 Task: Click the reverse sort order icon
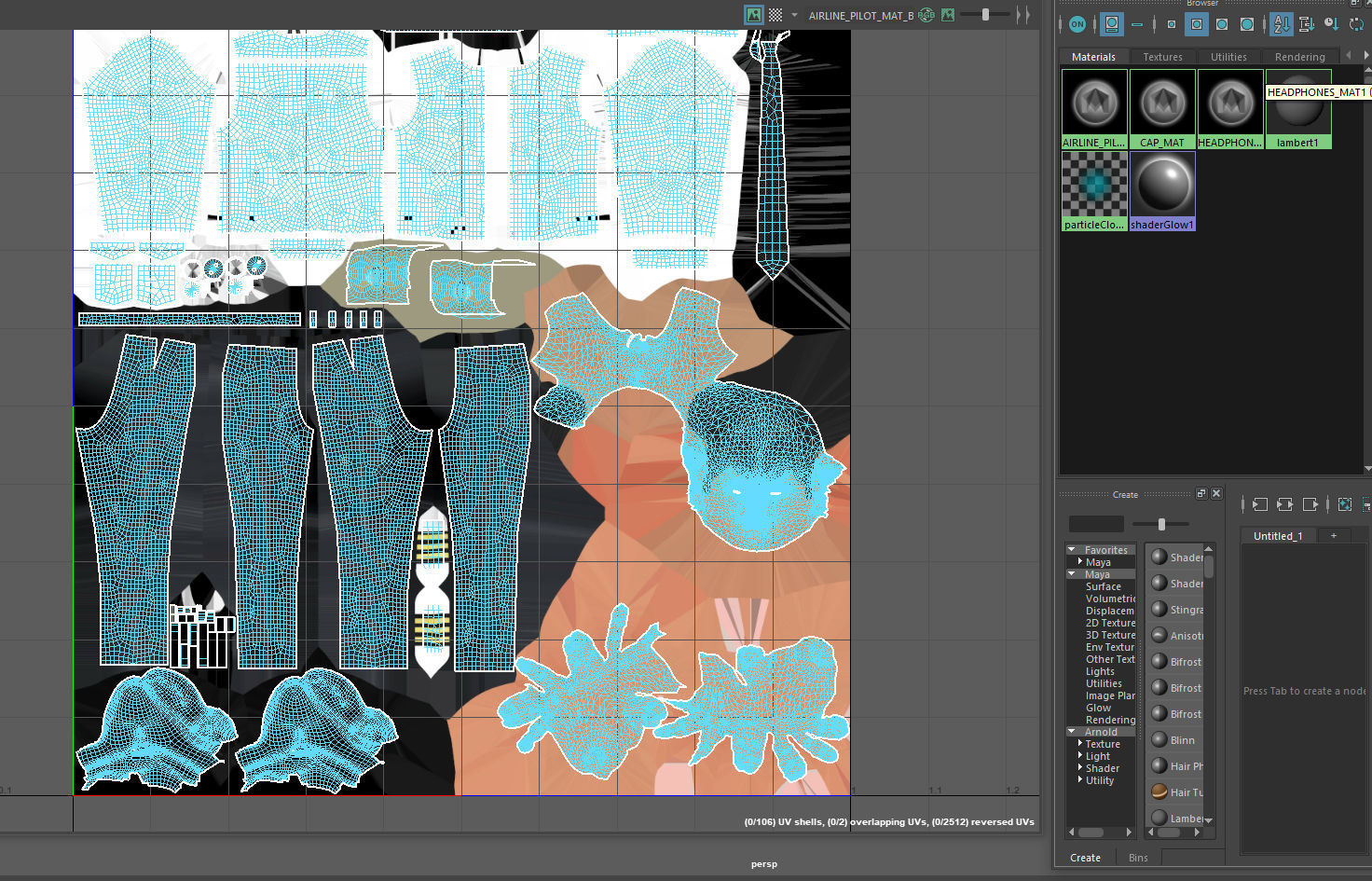tap(1357, 24)
